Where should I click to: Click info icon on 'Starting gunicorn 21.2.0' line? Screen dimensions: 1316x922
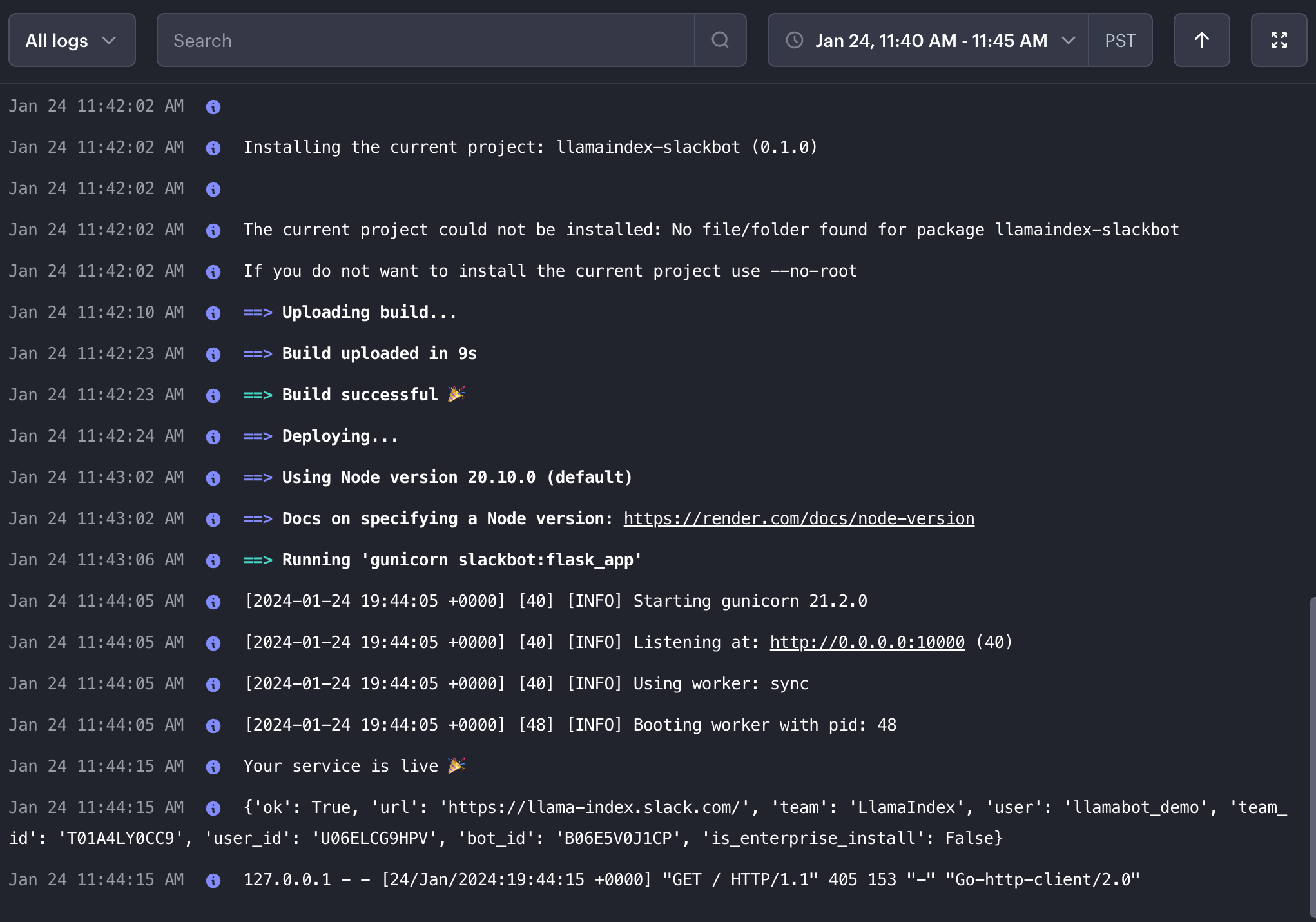pos(213,602)
